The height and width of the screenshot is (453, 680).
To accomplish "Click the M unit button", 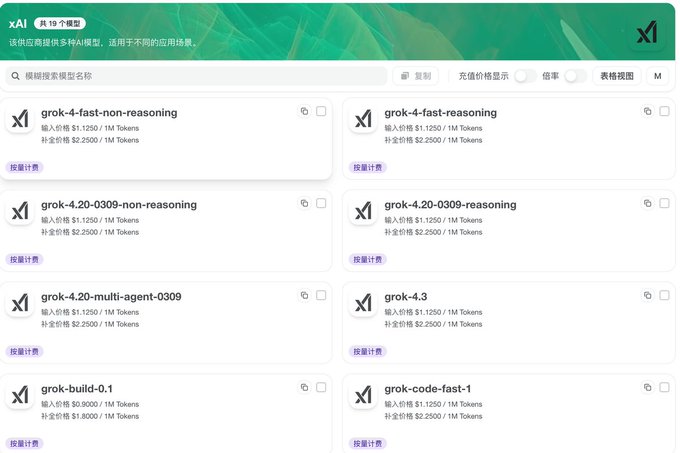I will [657, 76].
